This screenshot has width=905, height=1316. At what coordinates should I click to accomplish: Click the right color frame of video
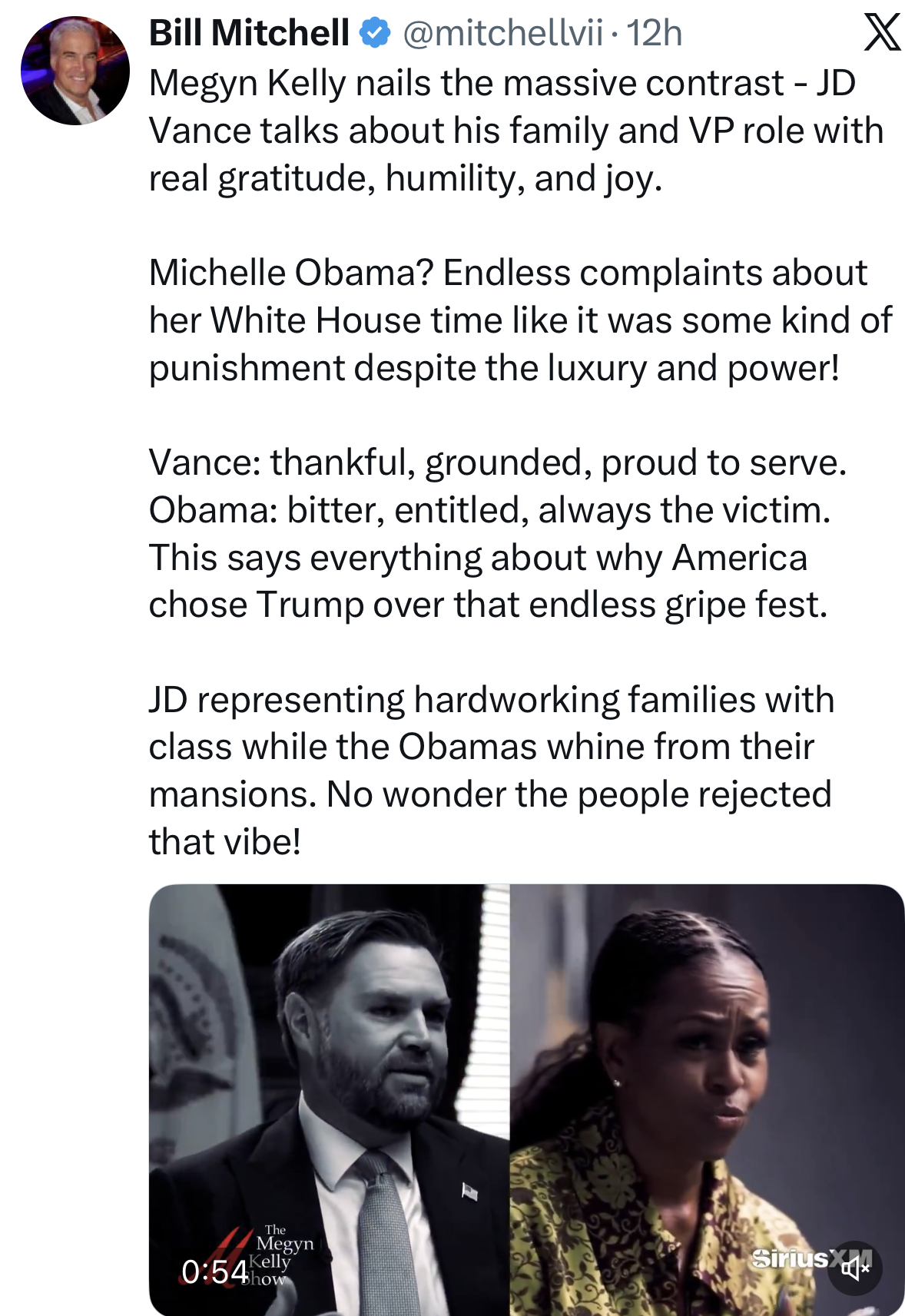[707, 1076]
